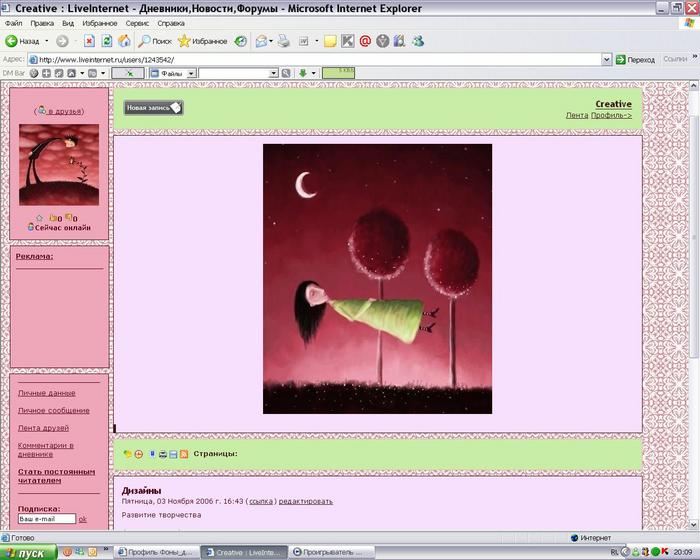Click the girl floating artwork image
Image resolution: width=700 pixels, height=560 pixels.
point(377,278)
